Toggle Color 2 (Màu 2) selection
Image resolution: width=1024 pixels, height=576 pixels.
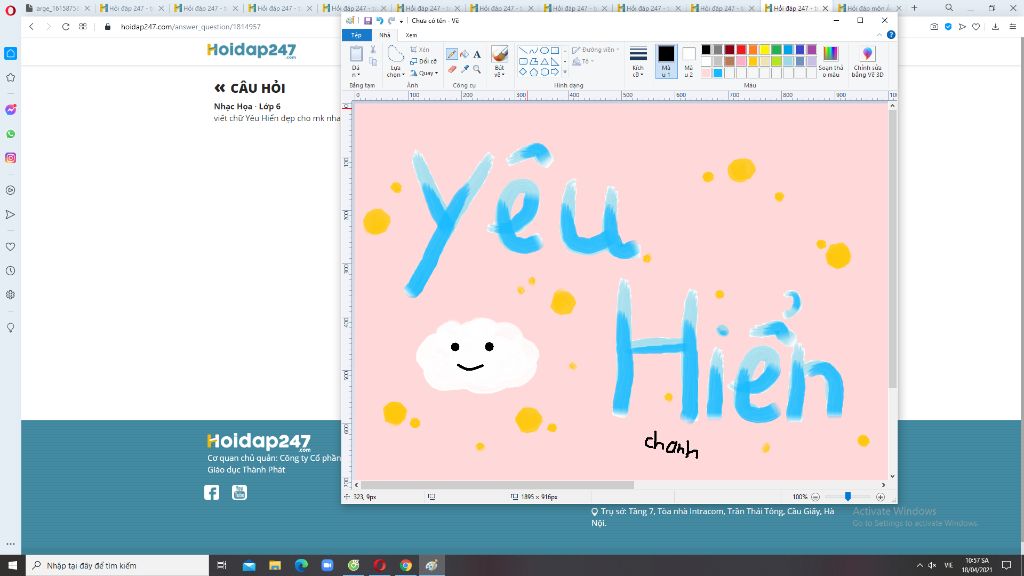tap(688, 61)
